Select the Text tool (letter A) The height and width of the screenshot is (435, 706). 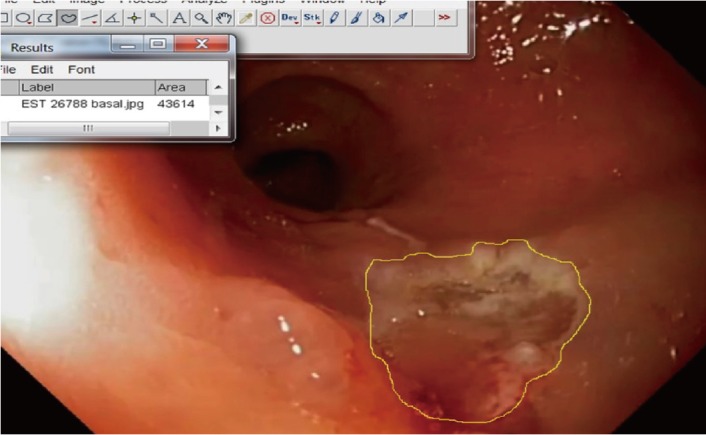pos(179,18)
